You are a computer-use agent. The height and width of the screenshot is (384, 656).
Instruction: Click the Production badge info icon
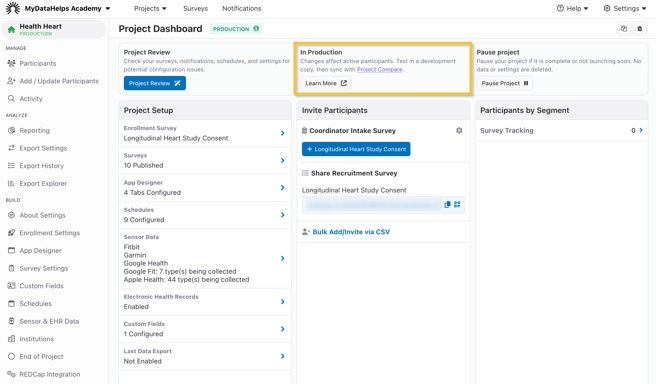coord(256,28)
